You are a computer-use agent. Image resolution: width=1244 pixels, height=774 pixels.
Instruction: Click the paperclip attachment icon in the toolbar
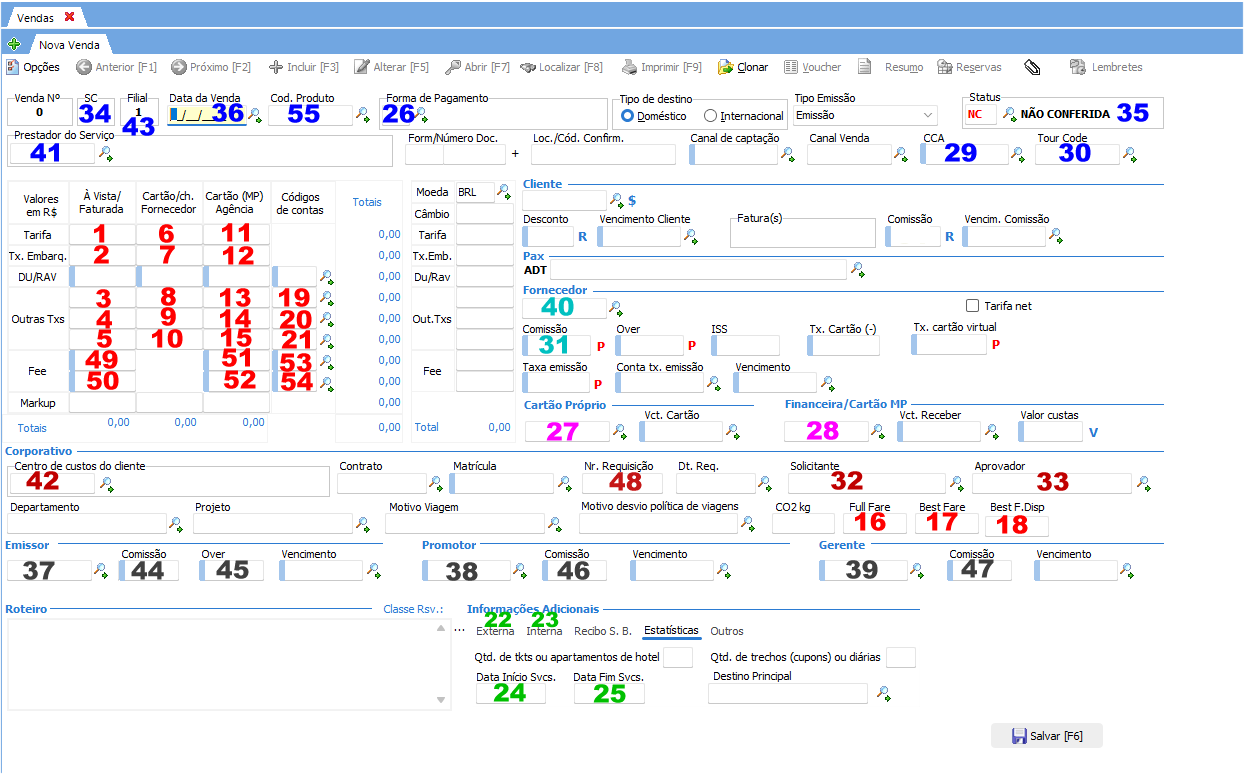point(1033,67)
